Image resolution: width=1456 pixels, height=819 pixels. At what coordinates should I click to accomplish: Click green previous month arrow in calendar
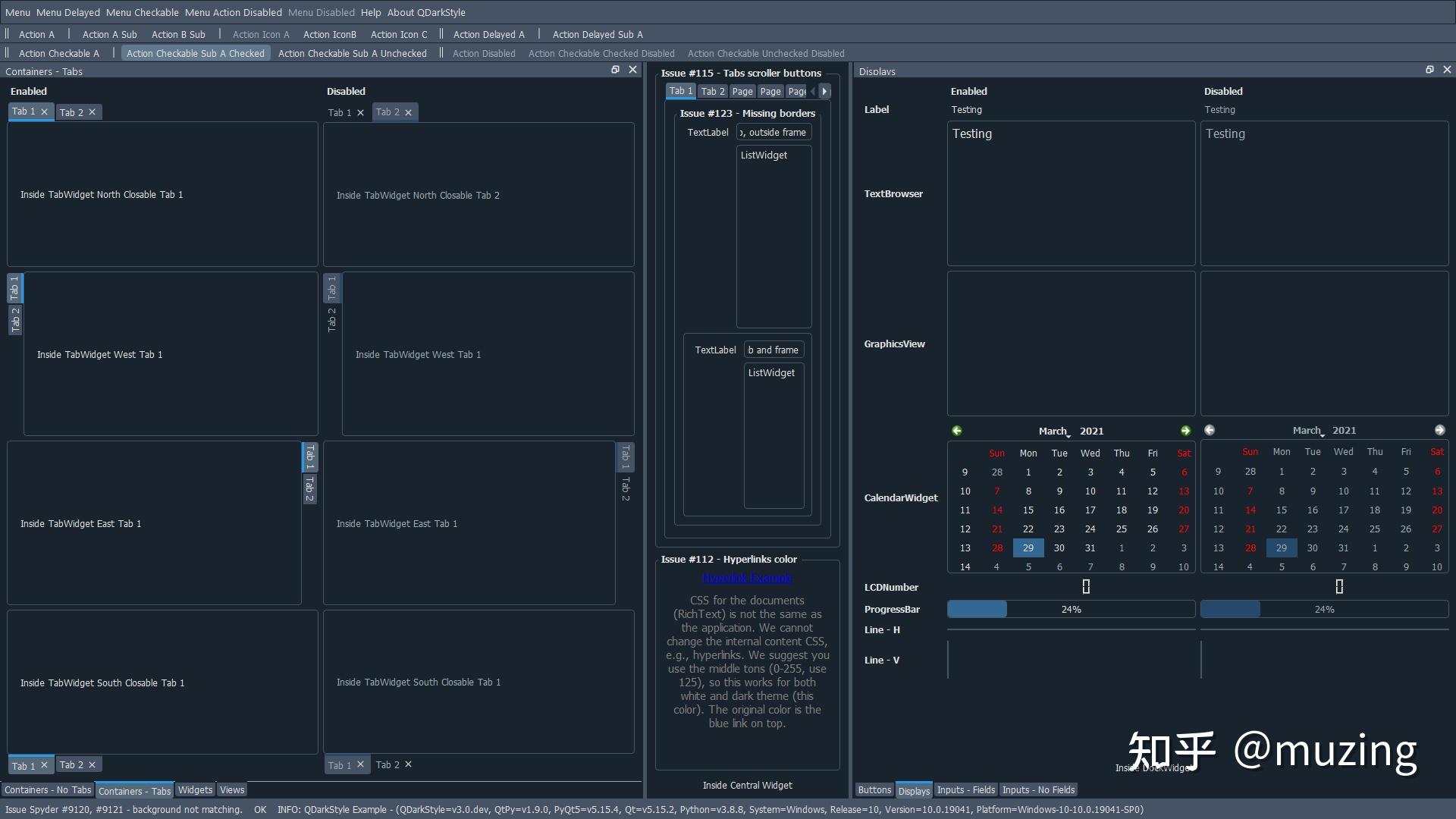click(x=957, y=431)
